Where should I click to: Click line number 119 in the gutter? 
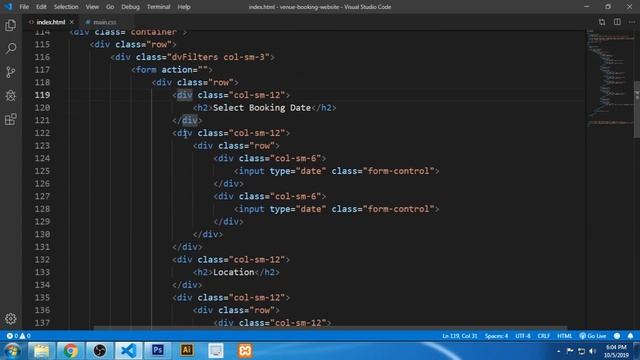click(42, 95)
